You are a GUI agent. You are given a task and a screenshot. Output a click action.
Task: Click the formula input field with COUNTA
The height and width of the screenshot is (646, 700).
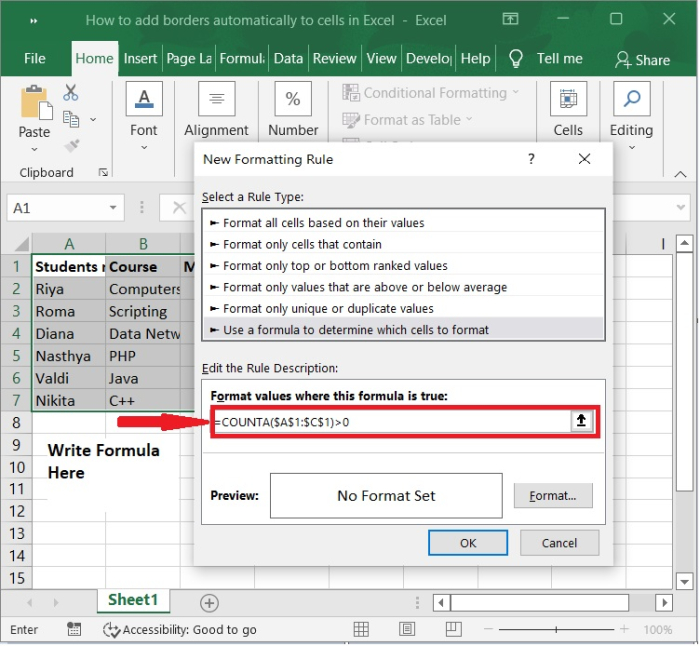pos(392,422)
